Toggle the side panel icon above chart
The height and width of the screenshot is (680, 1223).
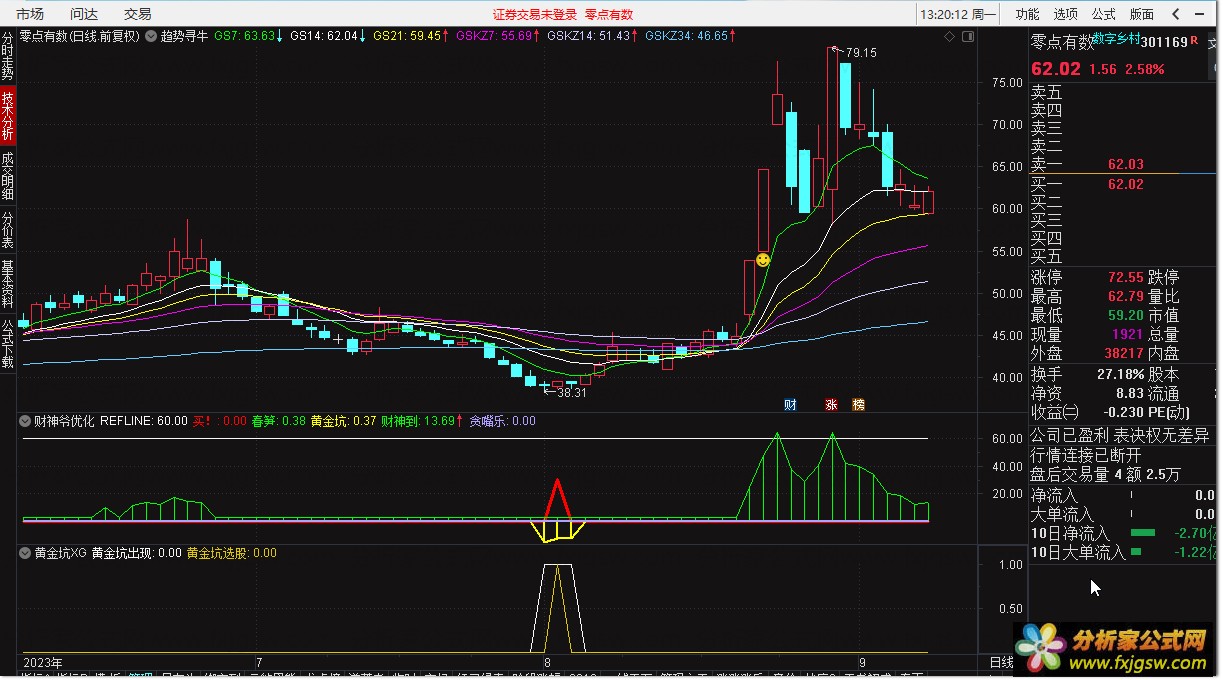click(967, 36)
